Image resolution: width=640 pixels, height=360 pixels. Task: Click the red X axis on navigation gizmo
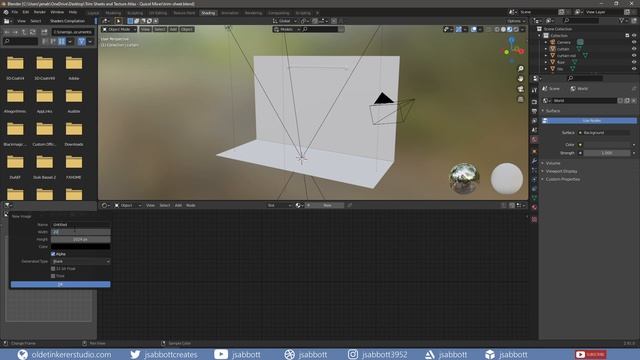pos(521,51)
